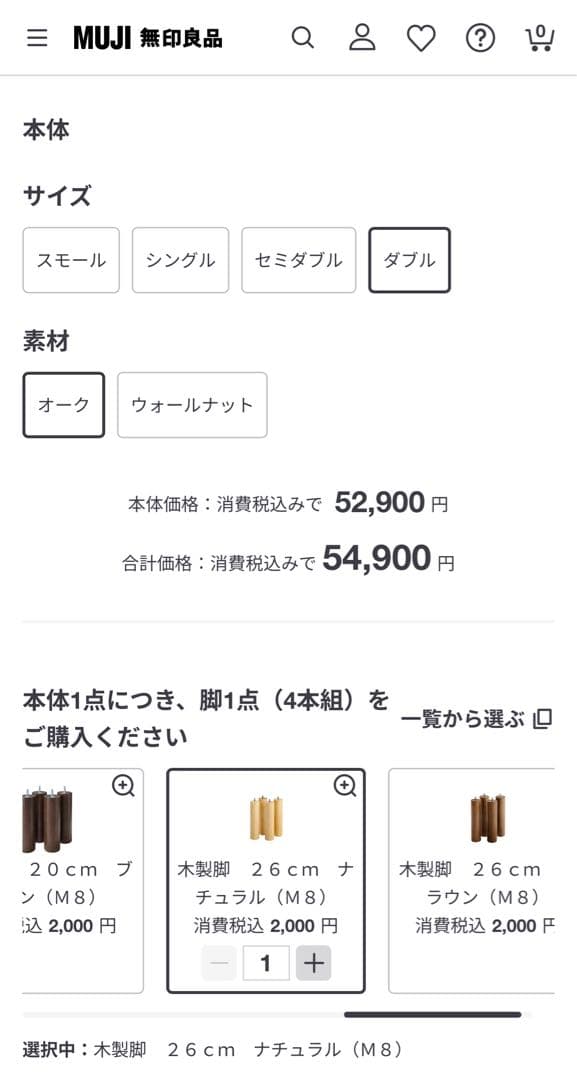This screenshot has height=1080, width=577.
Task: Increase leg quantity with the plus button
Action: (x=315, y=962)
